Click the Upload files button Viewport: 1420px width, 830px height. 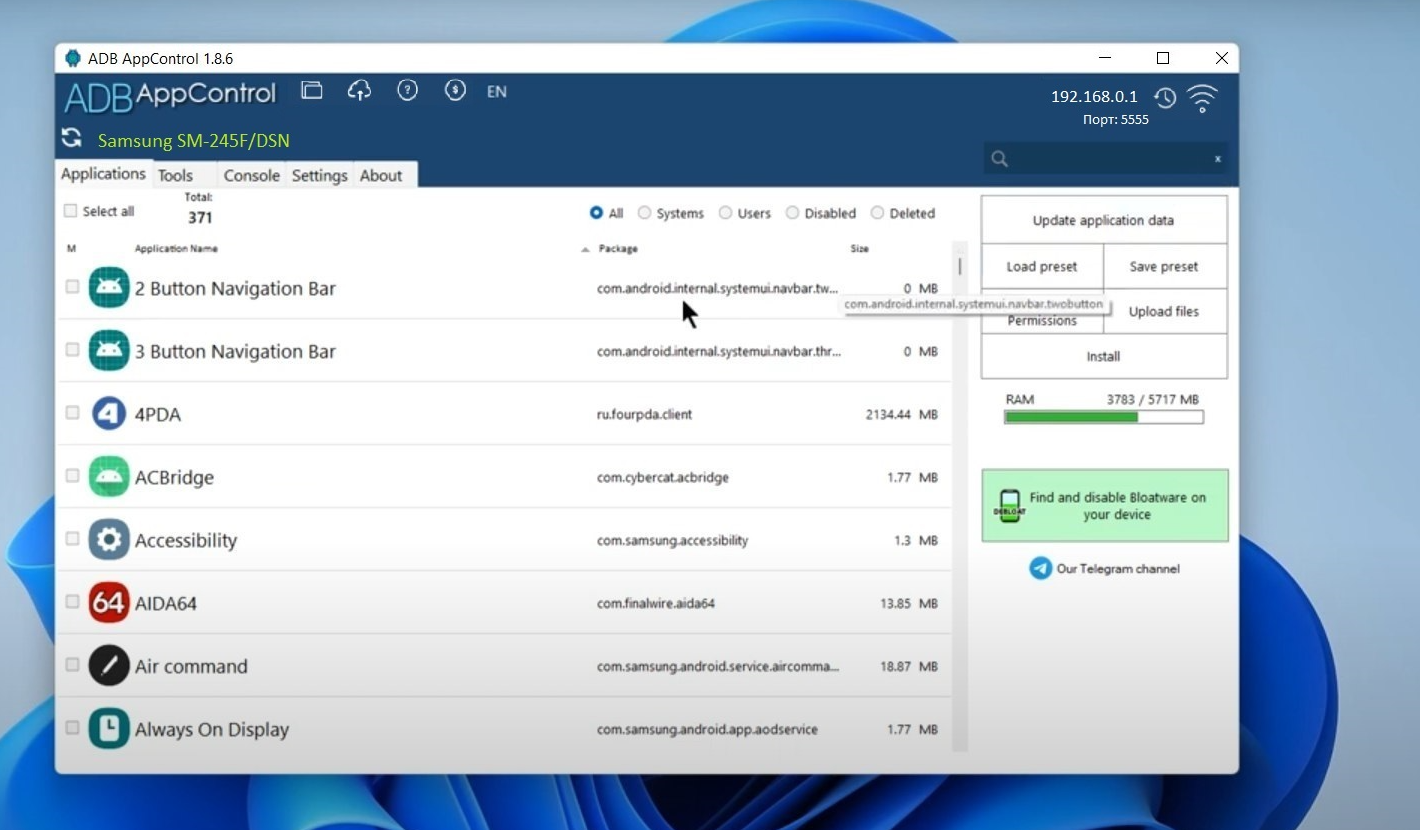click(1164, 312)
